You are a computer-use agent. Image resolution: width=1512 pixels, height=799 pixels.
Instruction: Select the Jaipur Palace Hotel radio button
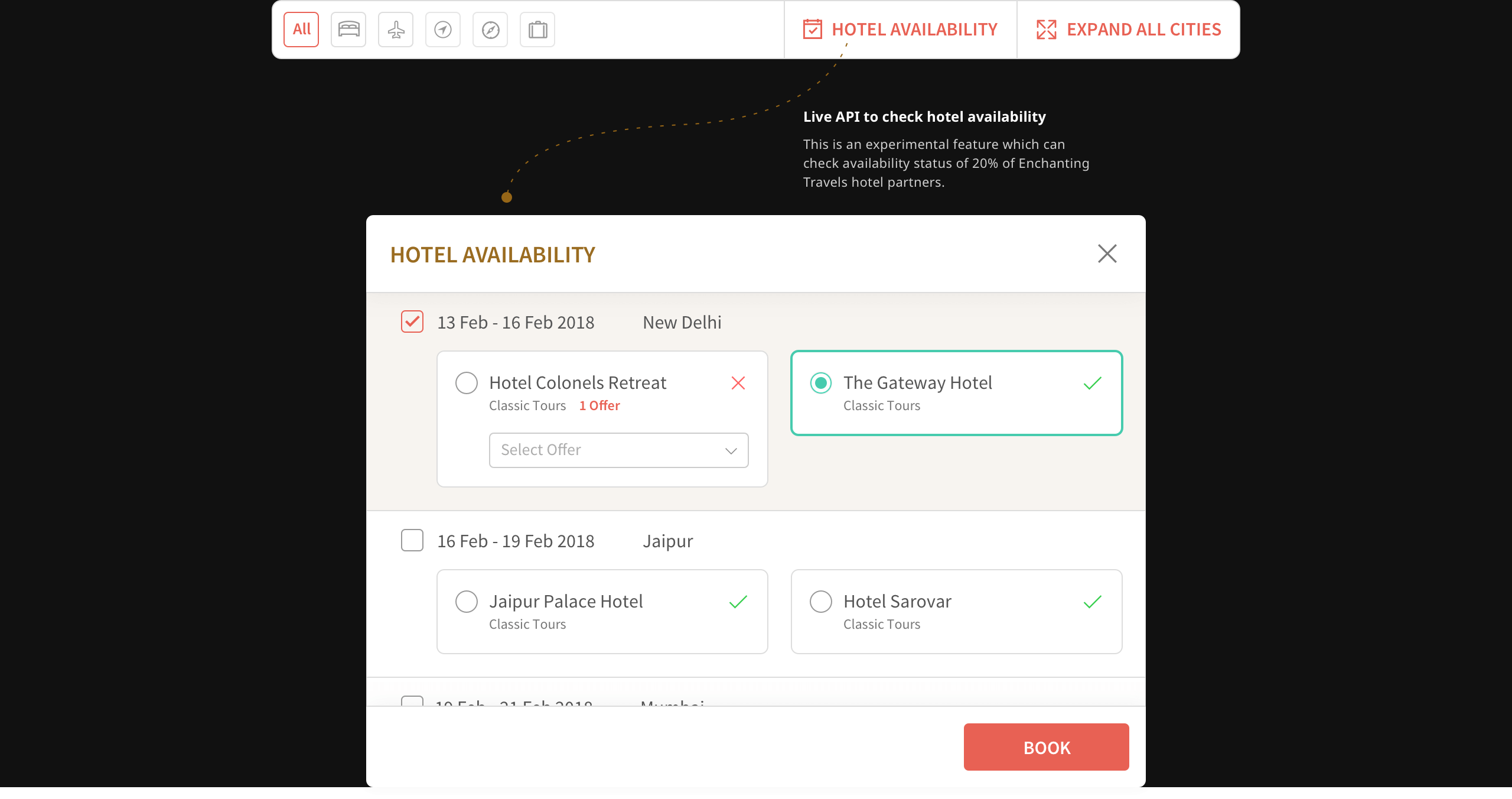click(467, 602)
